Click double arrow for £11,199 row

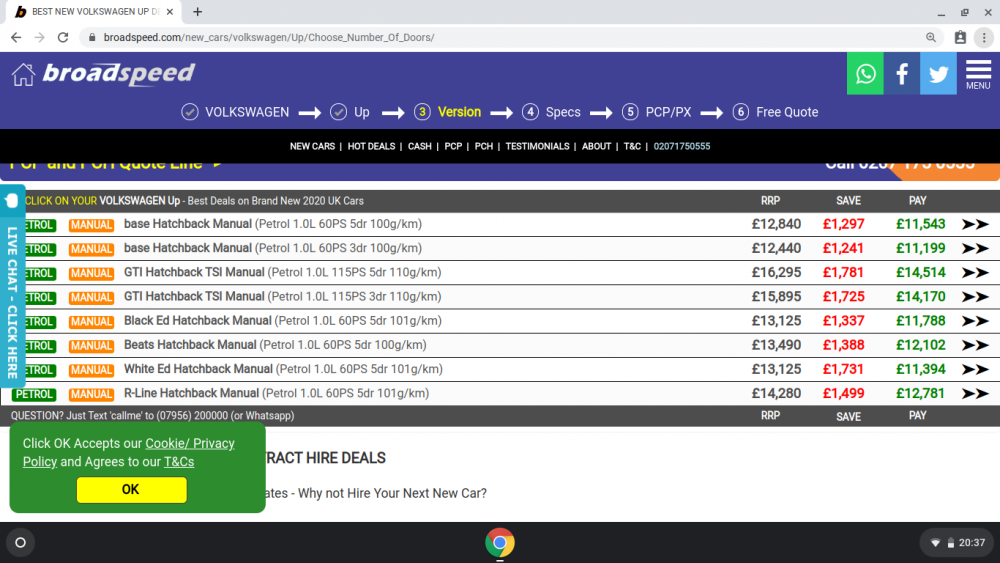(x=975, y=249)
